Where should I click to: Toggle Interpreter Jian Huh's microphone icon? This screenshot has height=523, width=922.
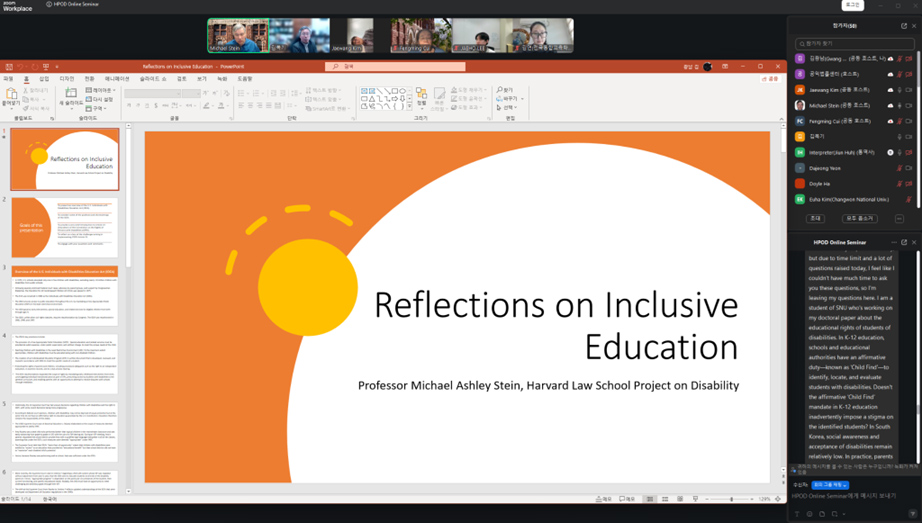[899, 152]
